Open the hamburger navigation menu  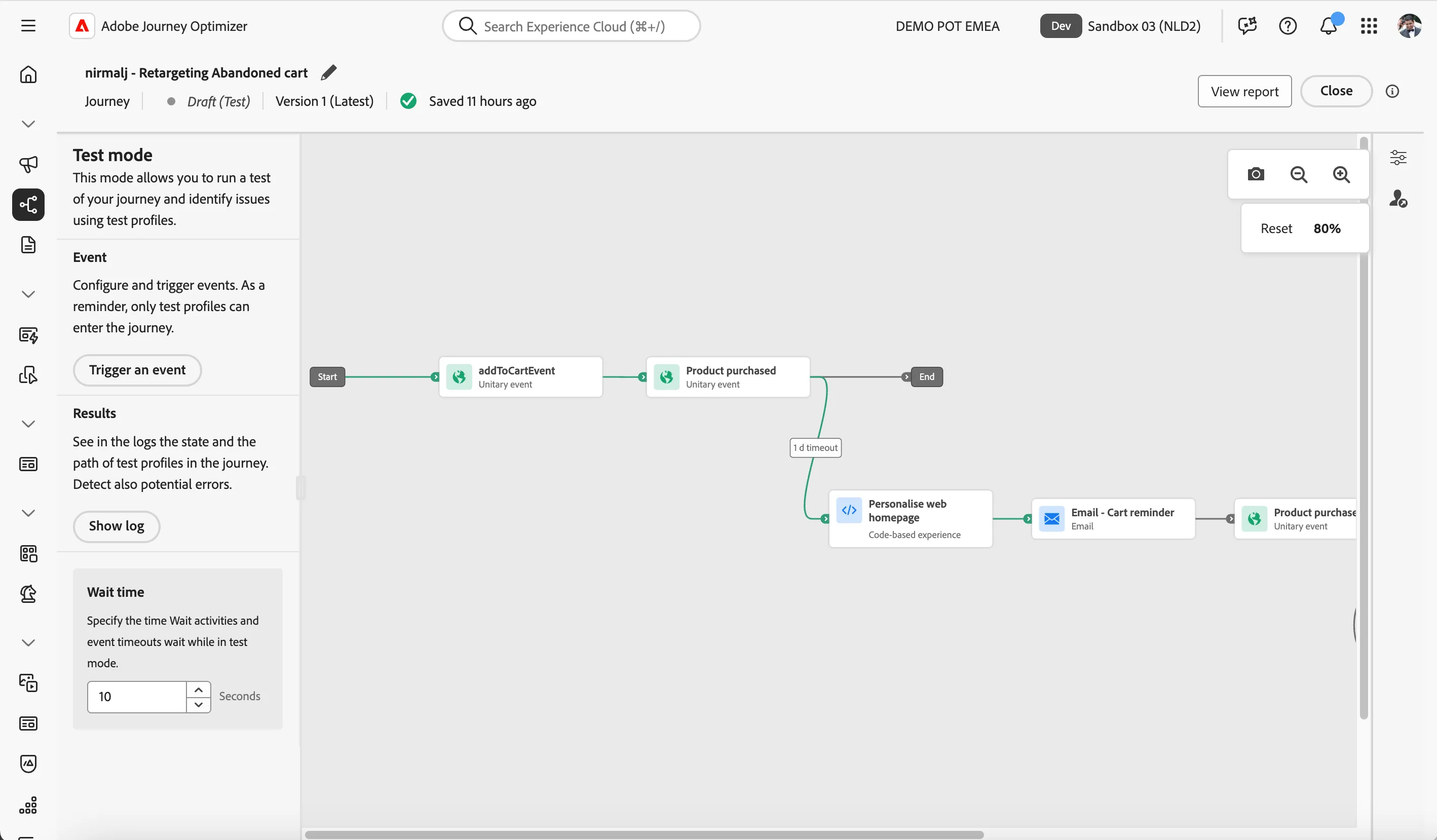tap(28, 26)
